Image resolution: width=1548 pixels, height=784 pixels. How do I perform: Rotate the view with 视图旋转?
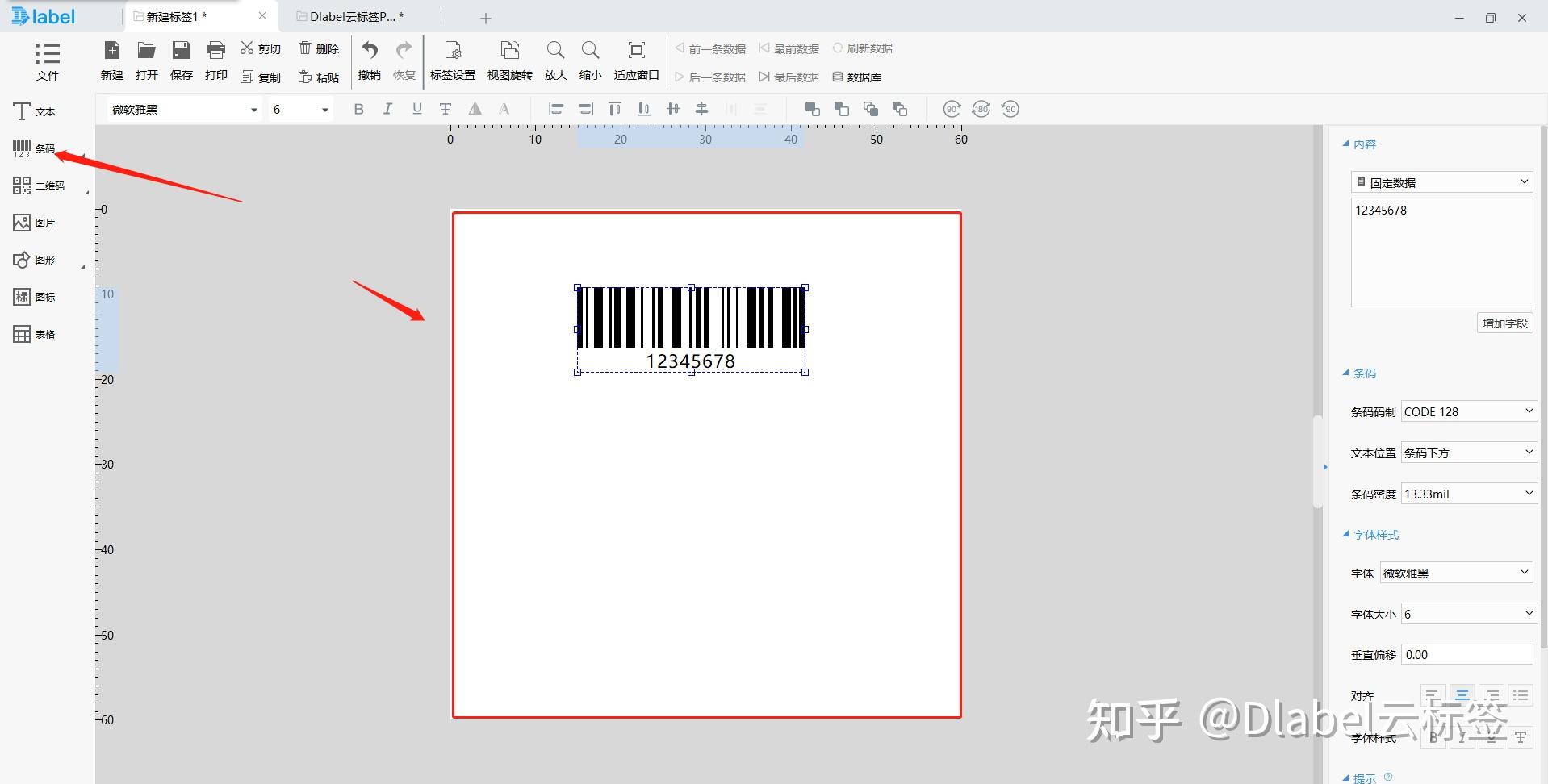tap(510, 61)
